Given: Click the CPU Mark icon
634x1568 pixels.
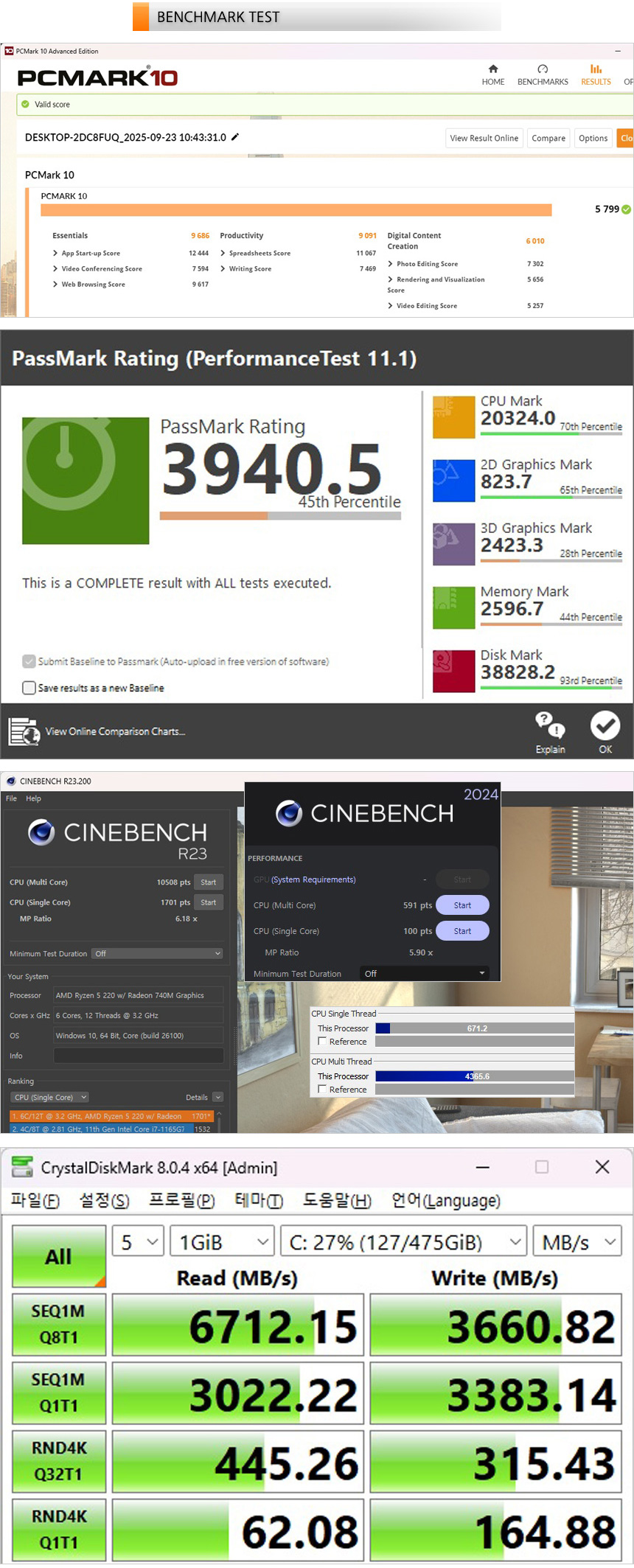Looking at the screenshot, I should coord(453,417).
